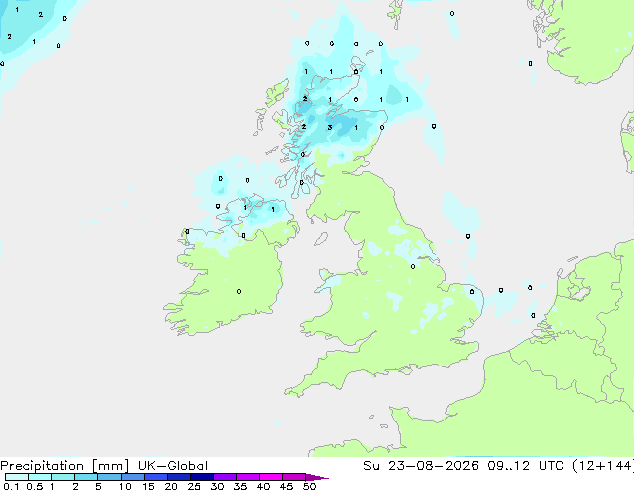634x490 pixels.
Task: Click the above-50 arrow tip of legend
Action: pos(317,477)
